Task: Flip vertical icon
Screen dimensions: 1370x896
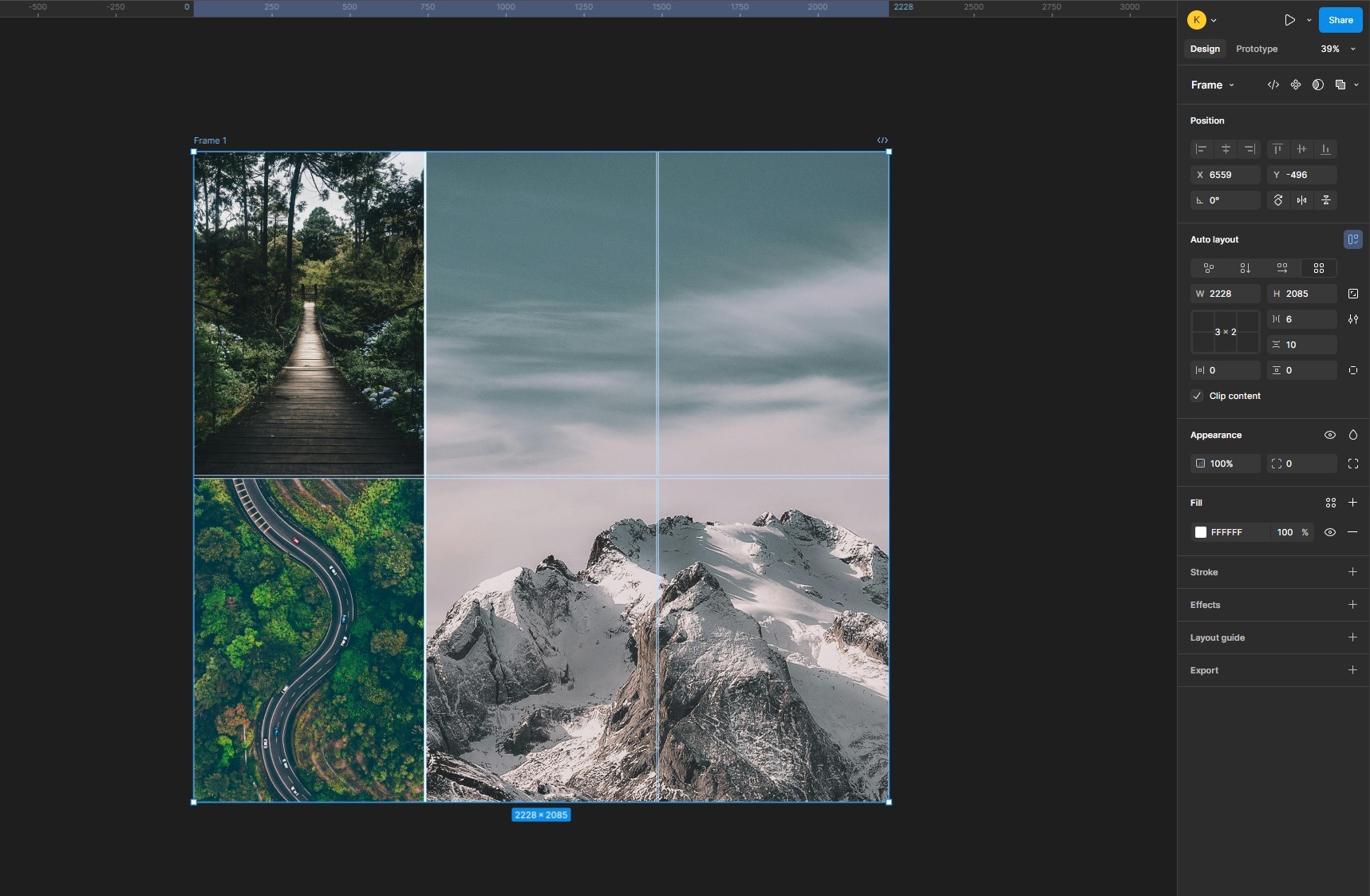Action: (1326, 200)
